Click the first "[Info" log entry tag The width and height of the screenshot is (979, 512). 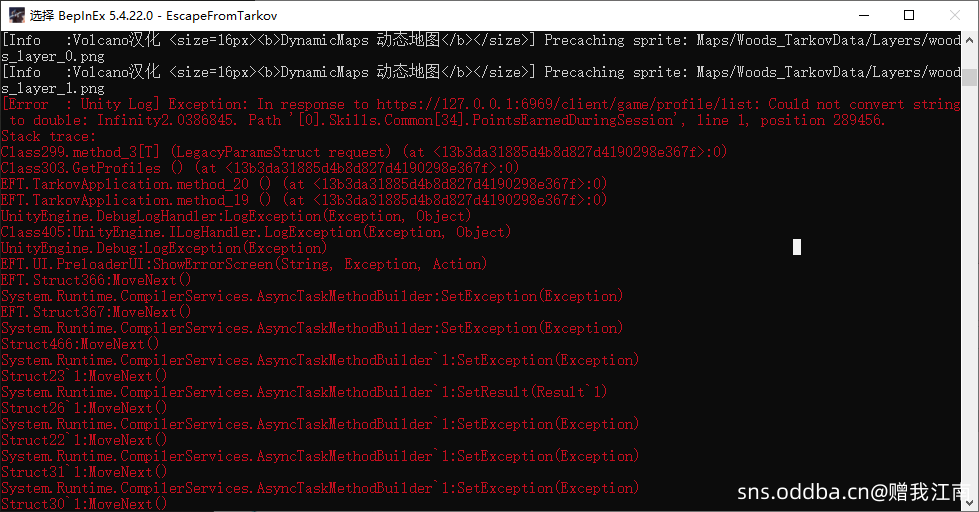tap(22, 40)
